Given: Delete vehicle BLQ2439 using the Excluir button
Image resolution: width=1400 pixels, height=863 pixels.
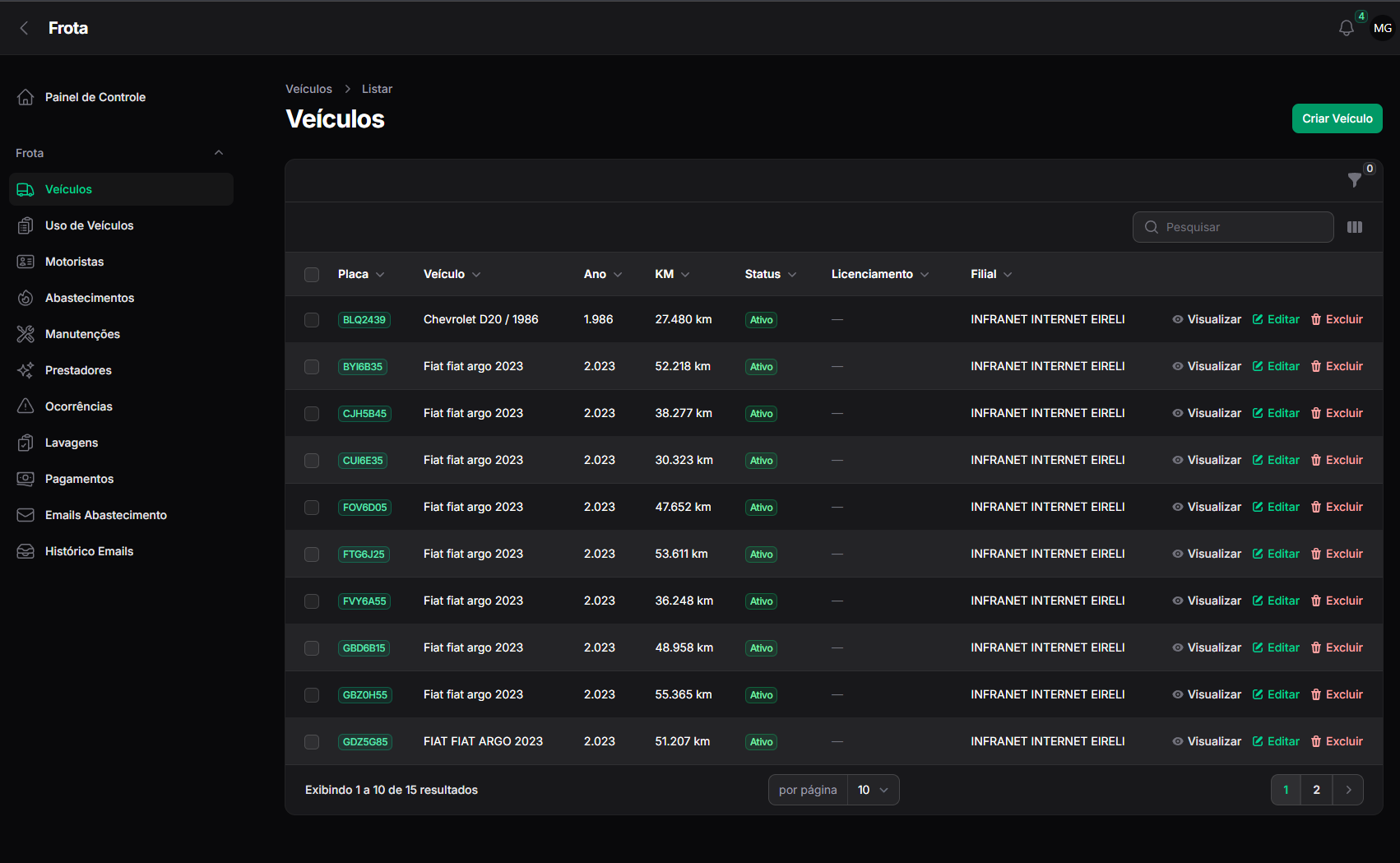Looking at the screenshot, I should (1337, 319).
